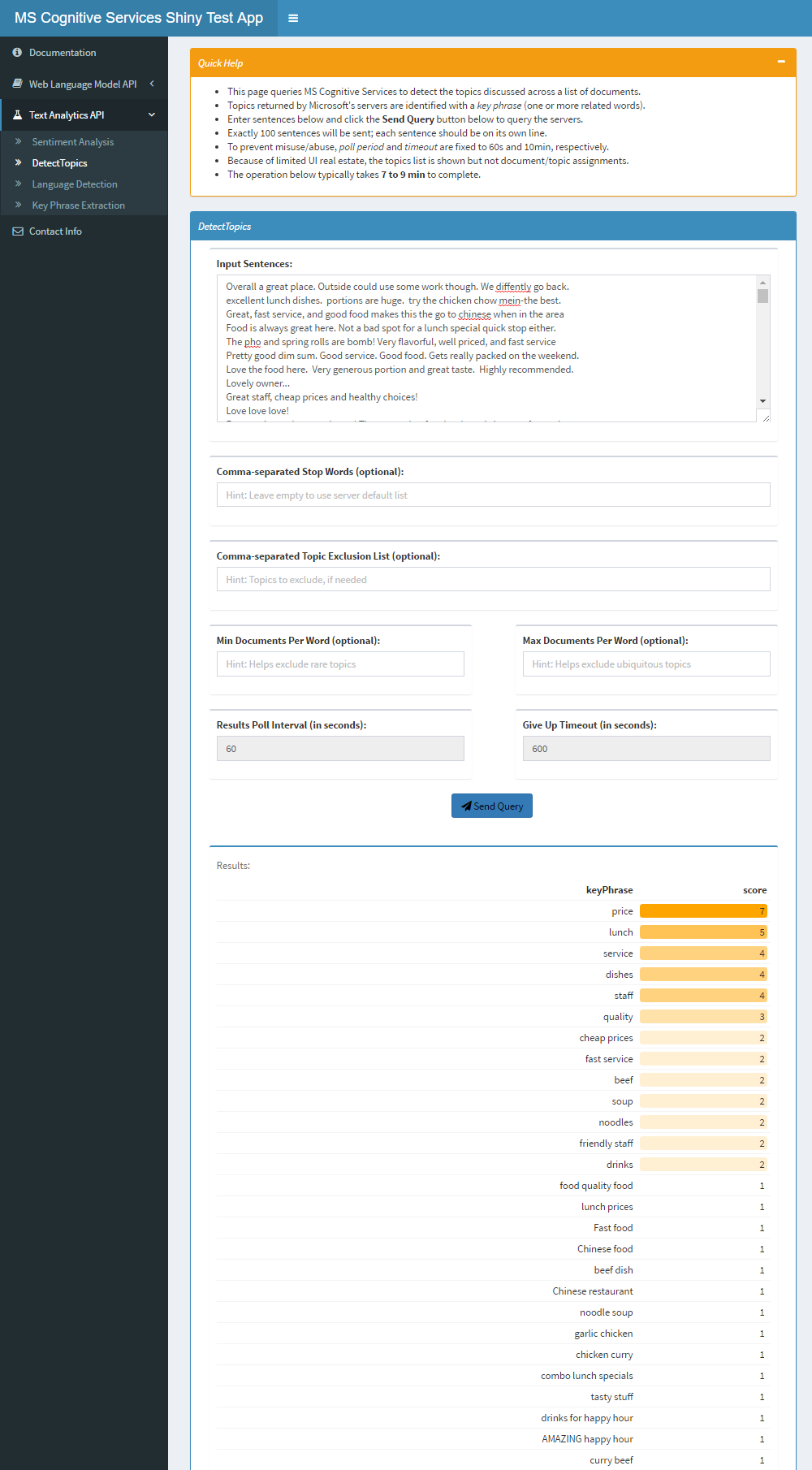Click the Contact Info envelope icon
The height and width of the screenshot is (1470, 812).
click(17, 231)
